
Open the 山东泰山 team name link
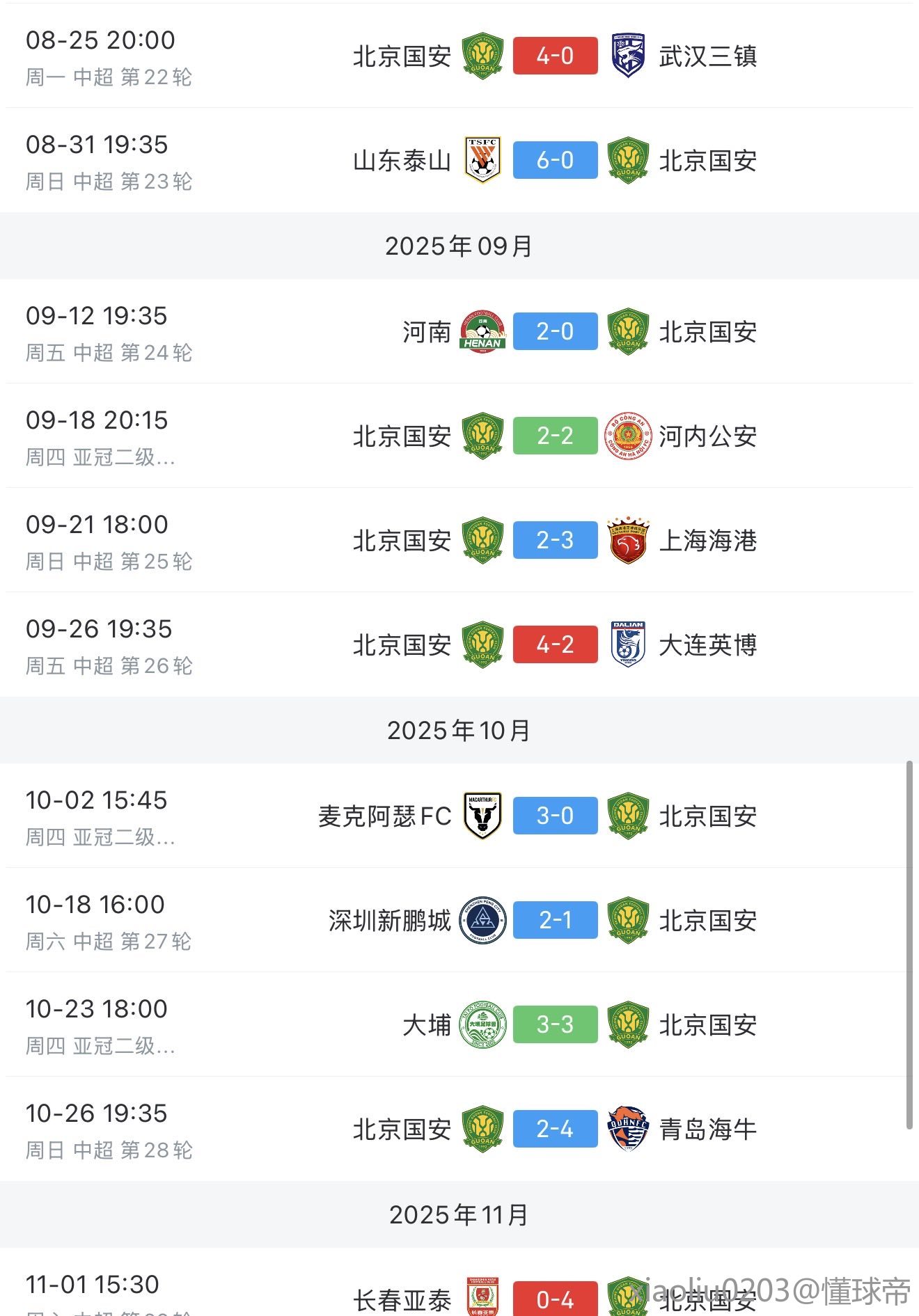pos(402,161)
